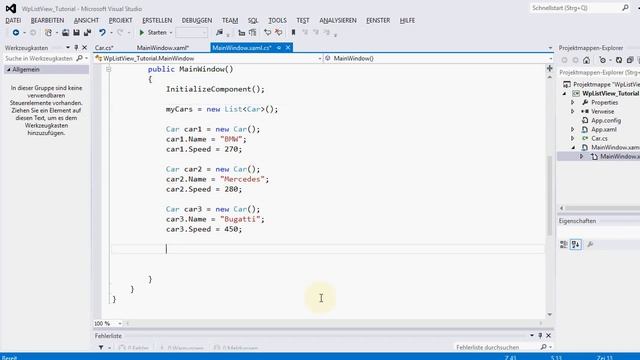
Task: Click the Fehlerliste filter funnel icon
Action: pyautogui.click(x=101, y=348)
